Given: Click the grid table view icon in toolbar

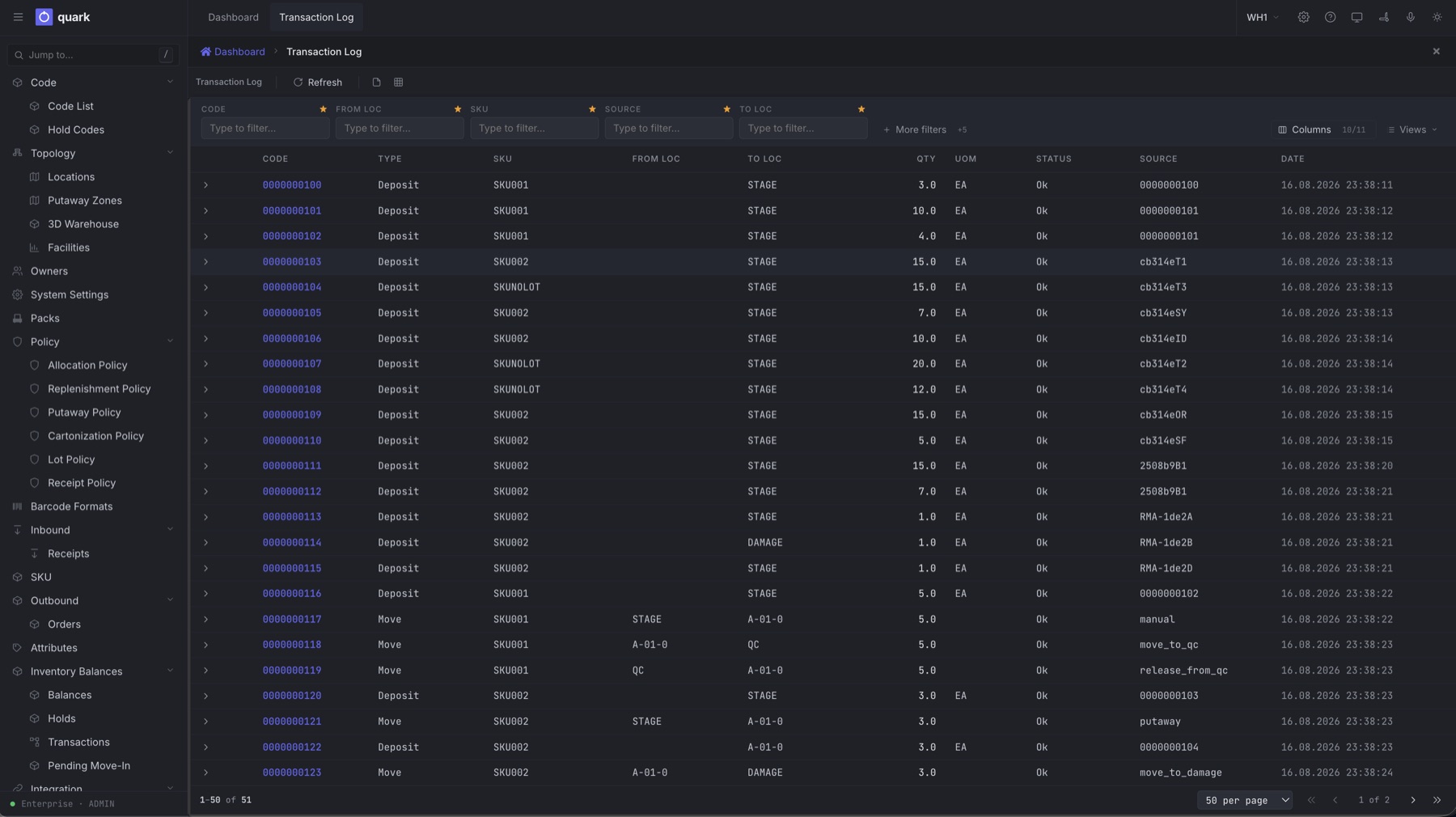Looking at the screenshot, I should (398, 83).
